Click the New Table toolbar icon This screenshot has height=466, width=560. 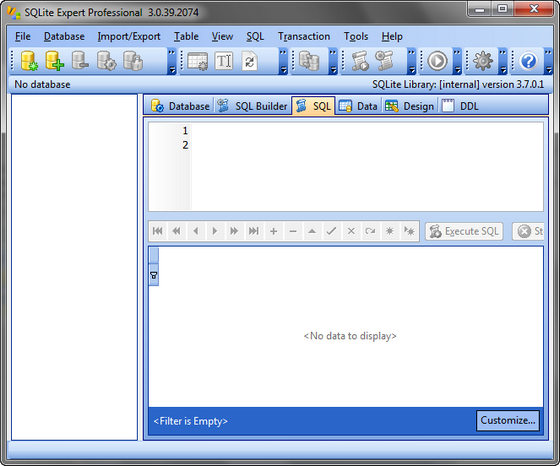[198, 61]
